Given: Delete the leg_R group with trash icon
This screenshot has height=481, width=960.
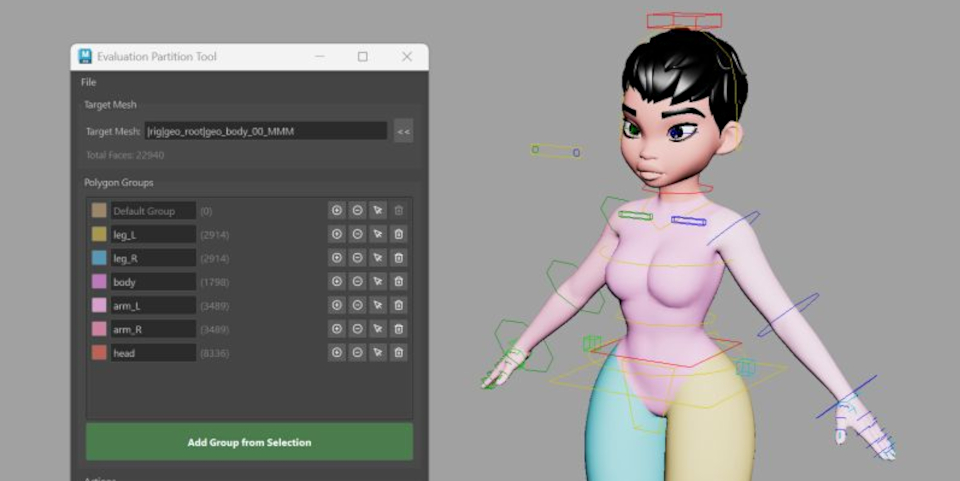Looking at the screenshot, I should click(398, 258).
